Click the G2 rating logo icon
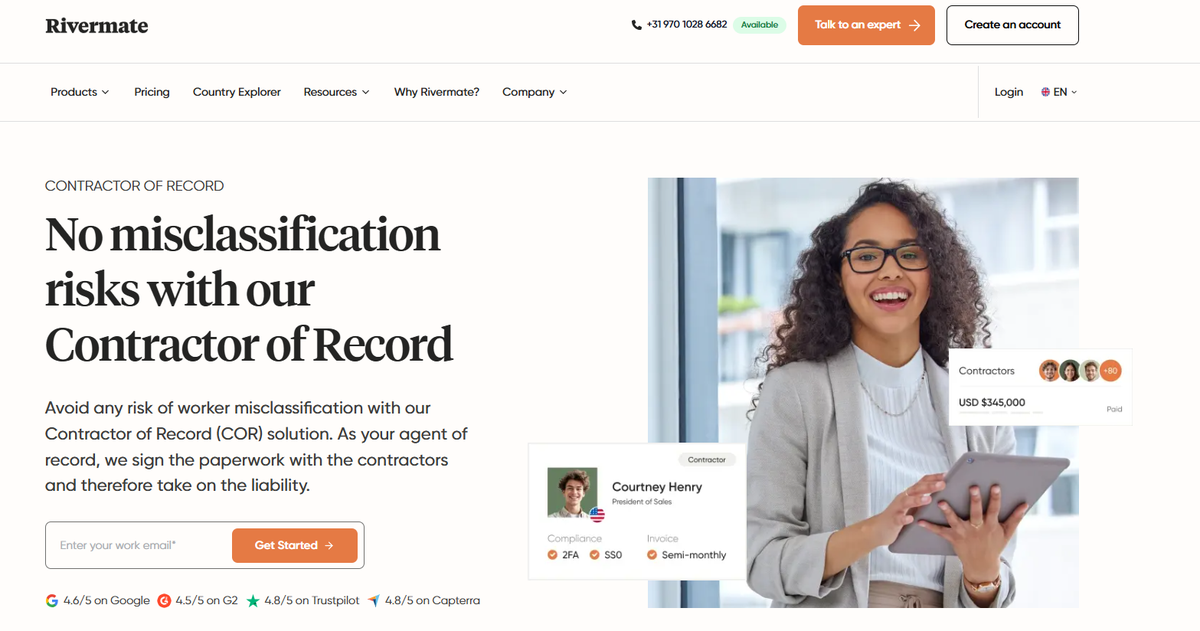 tap(164, 601)
